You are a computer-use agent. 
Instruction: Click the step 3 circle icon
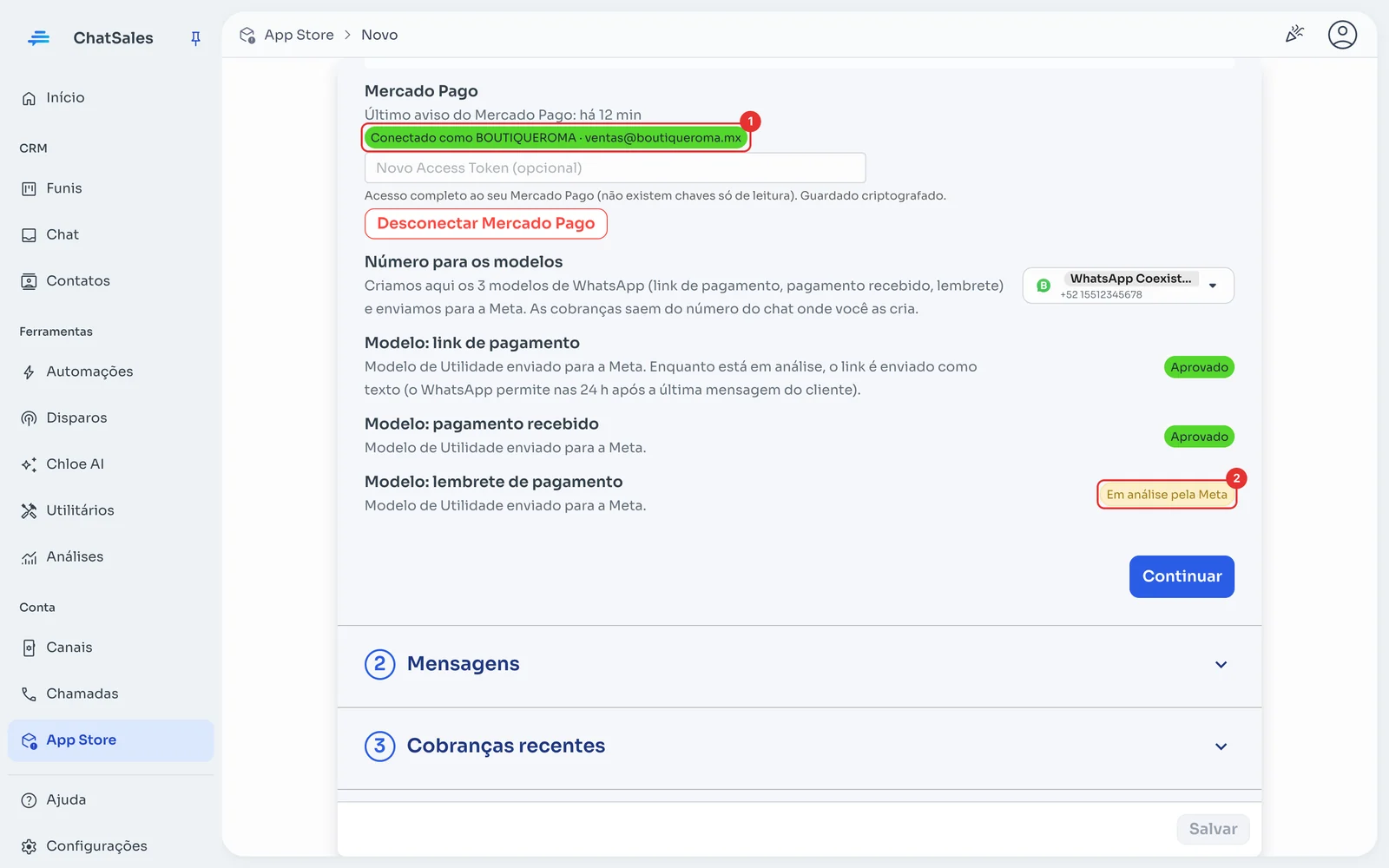[x=379, y=746]
